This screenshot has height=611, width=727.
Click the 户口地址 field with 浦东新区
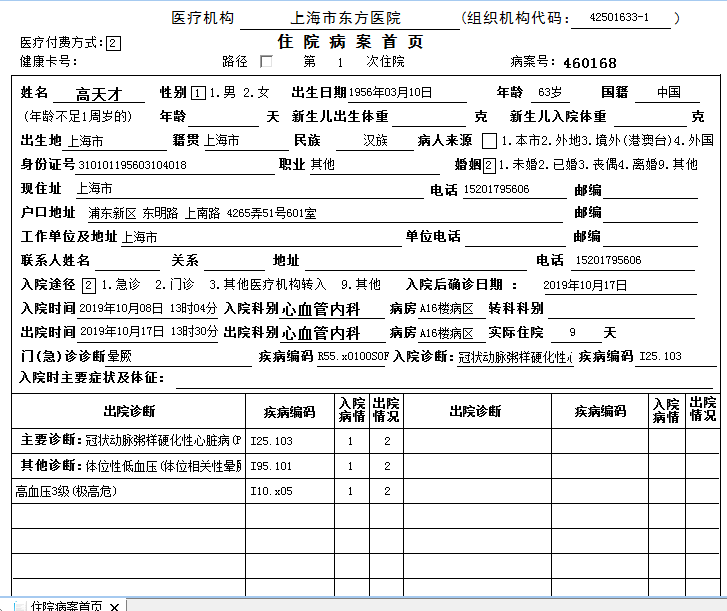[x=324, y=214]
